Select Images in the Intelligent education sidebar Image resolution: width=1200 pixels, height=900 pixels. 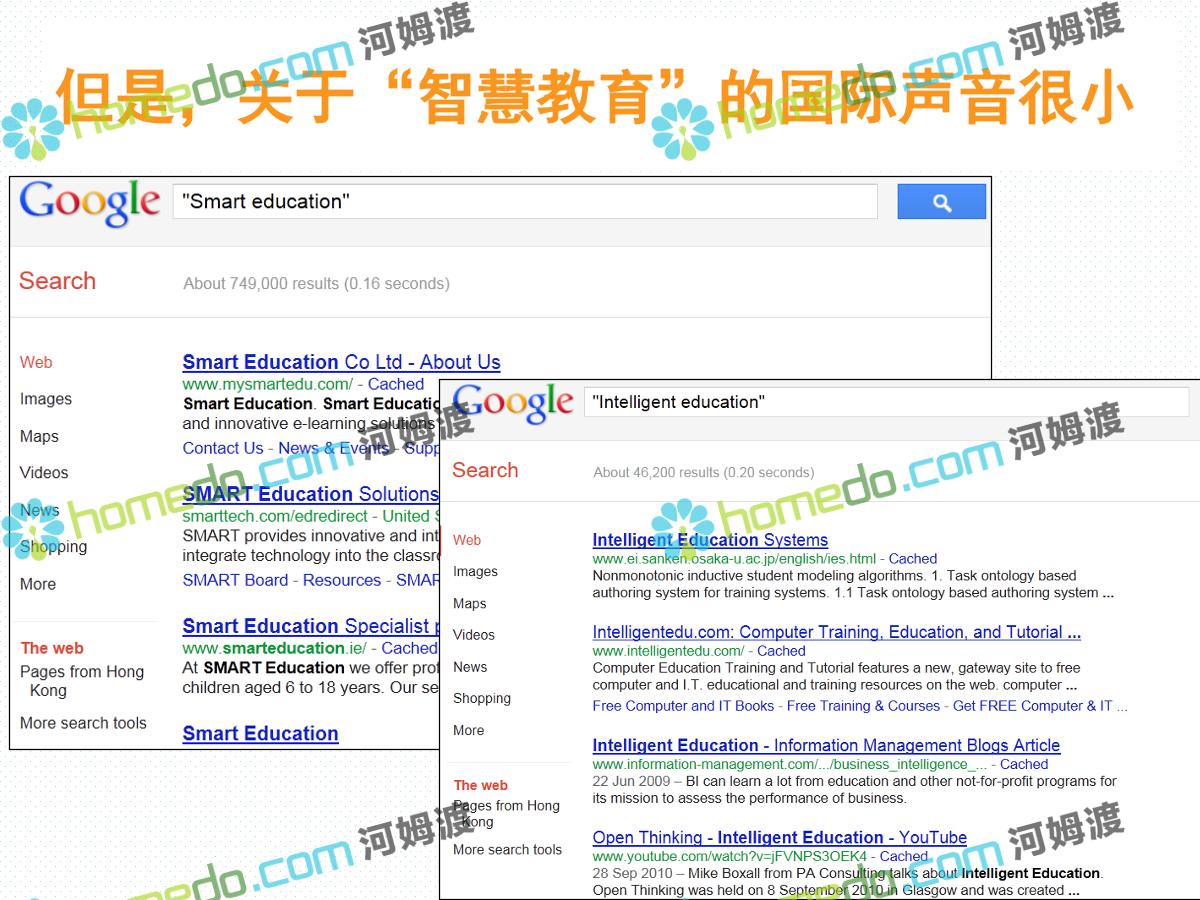tap(475, 572)
